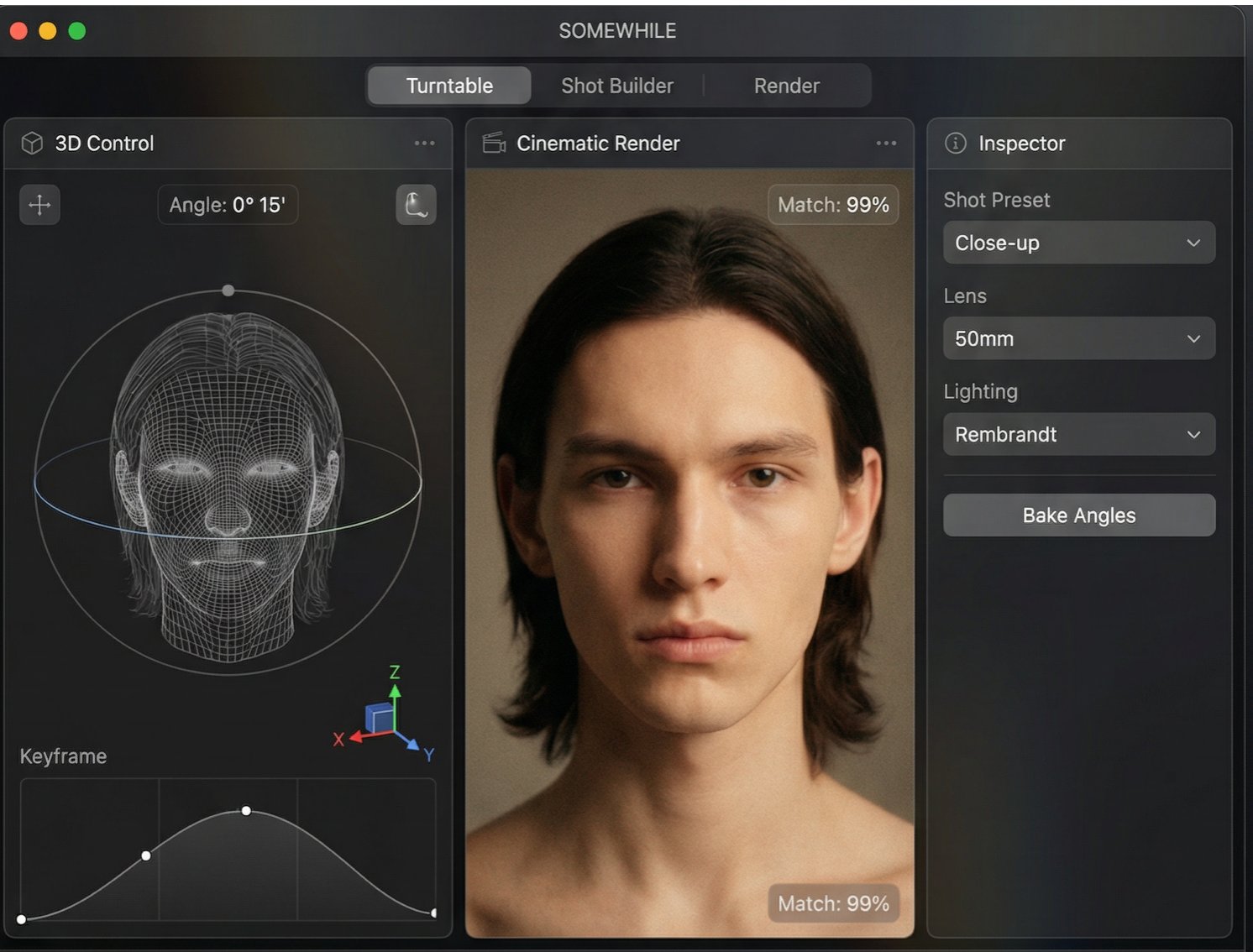Click the top Match: 99% badge
The height and width of the screenshot is (952, 1253).
tap(833, 205)
